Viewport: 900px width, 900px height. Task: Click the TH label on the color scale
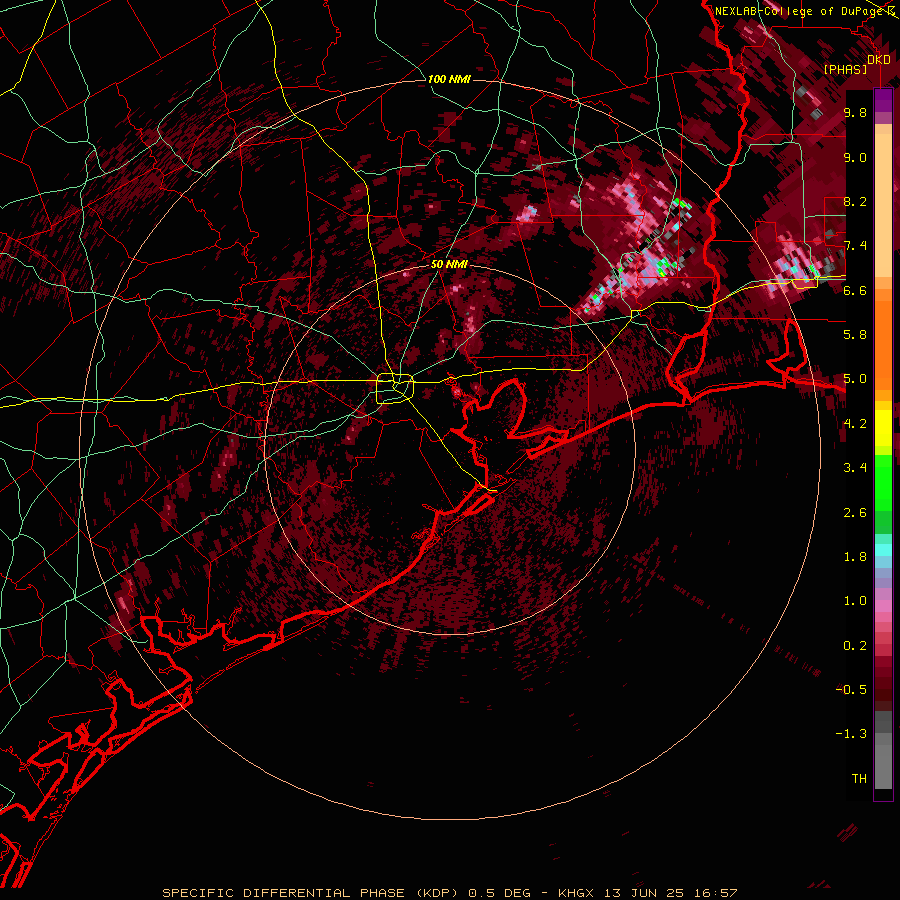pyautogui.click(x=859, y=779)
